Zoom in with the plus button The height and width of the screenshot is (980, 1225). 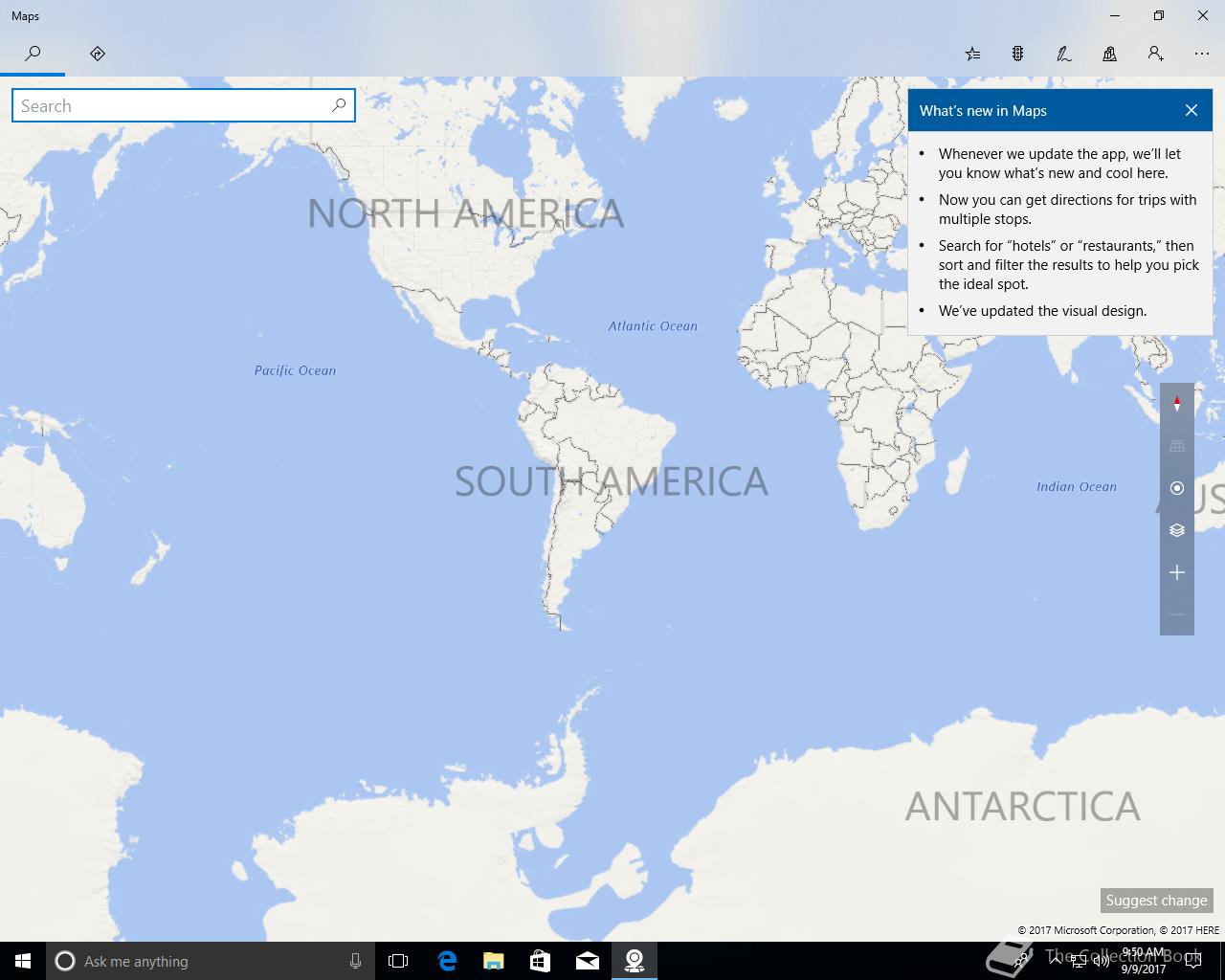pos(1177,572)
